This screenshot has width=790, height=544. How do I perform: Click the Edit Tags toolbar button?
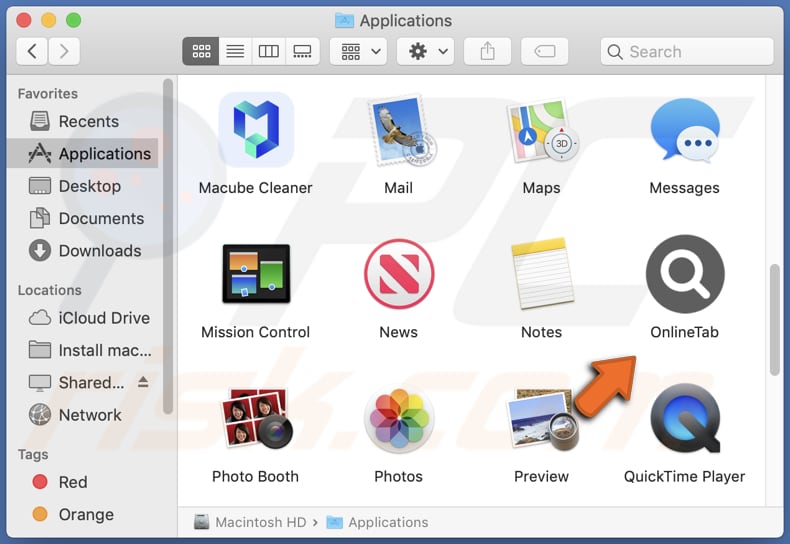tap(545, 51)
